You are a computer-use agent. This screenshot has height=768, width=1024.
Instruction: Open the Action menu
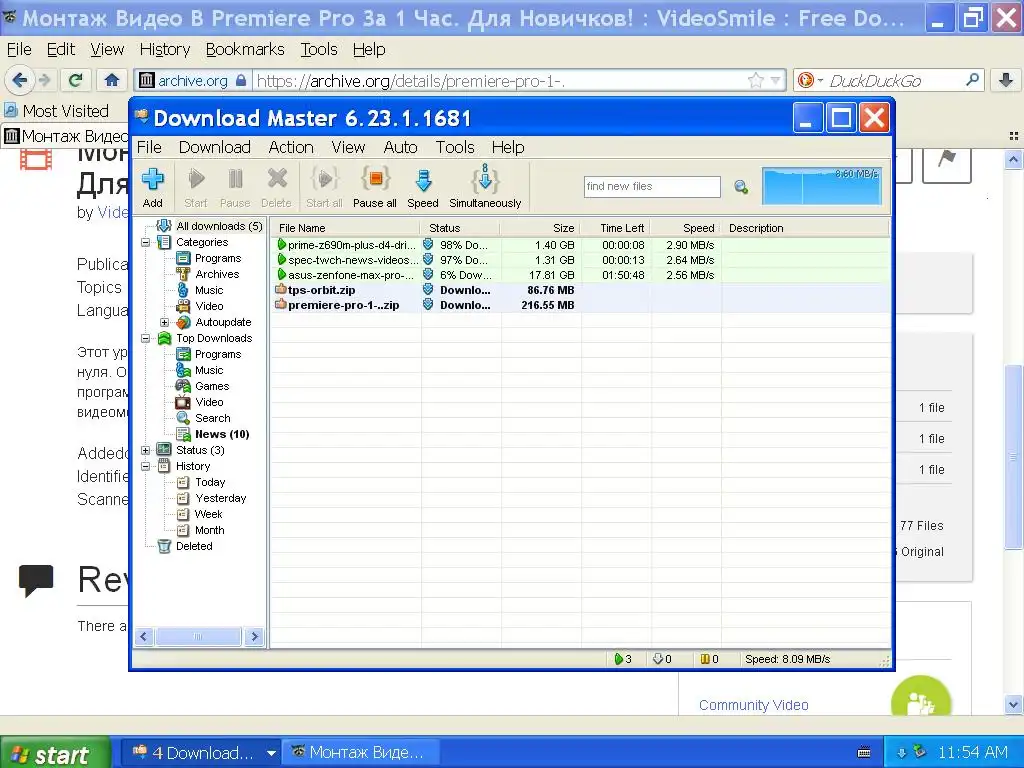point(291,148)
